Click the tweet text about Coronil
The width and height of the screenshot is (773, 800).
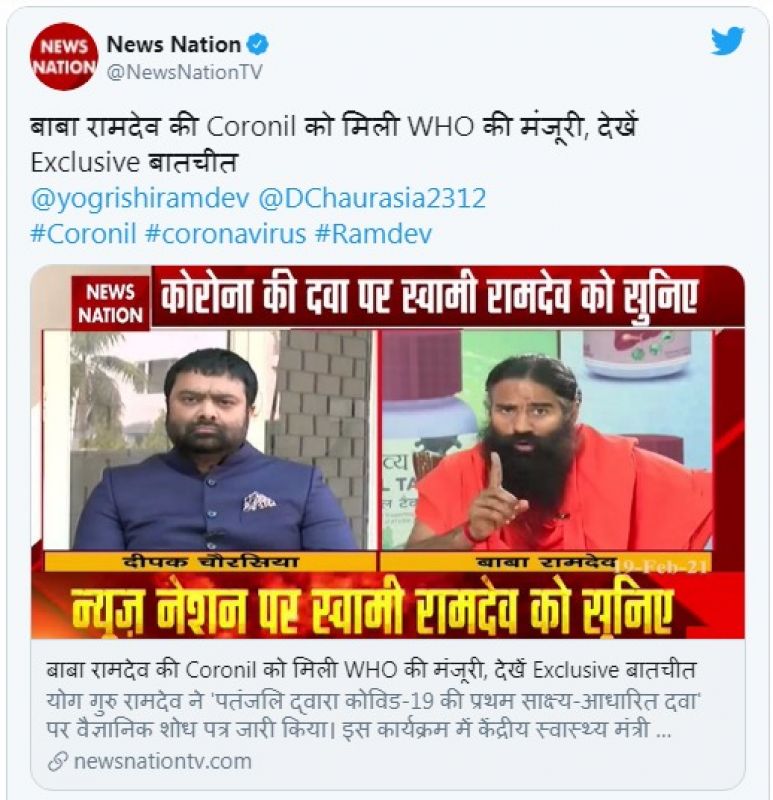click(x=334, y=144)
